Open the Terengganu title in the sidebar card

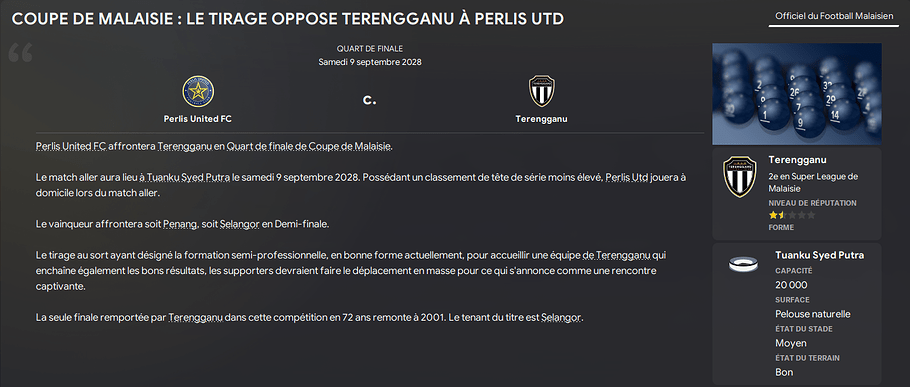797,160
